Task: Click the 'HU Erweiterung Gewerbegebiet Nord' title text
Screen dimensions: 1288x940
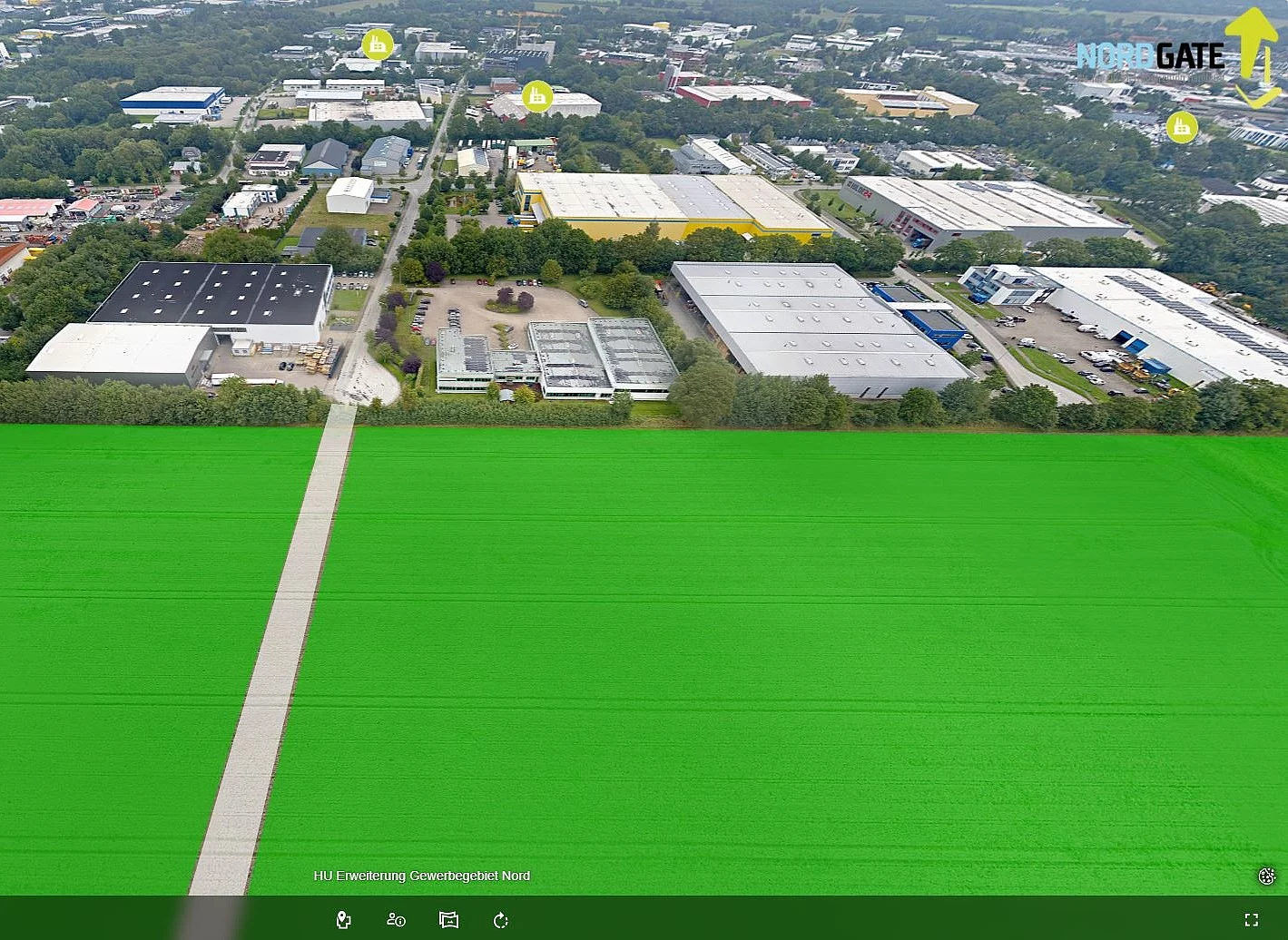Action: (x=422, y=876)
